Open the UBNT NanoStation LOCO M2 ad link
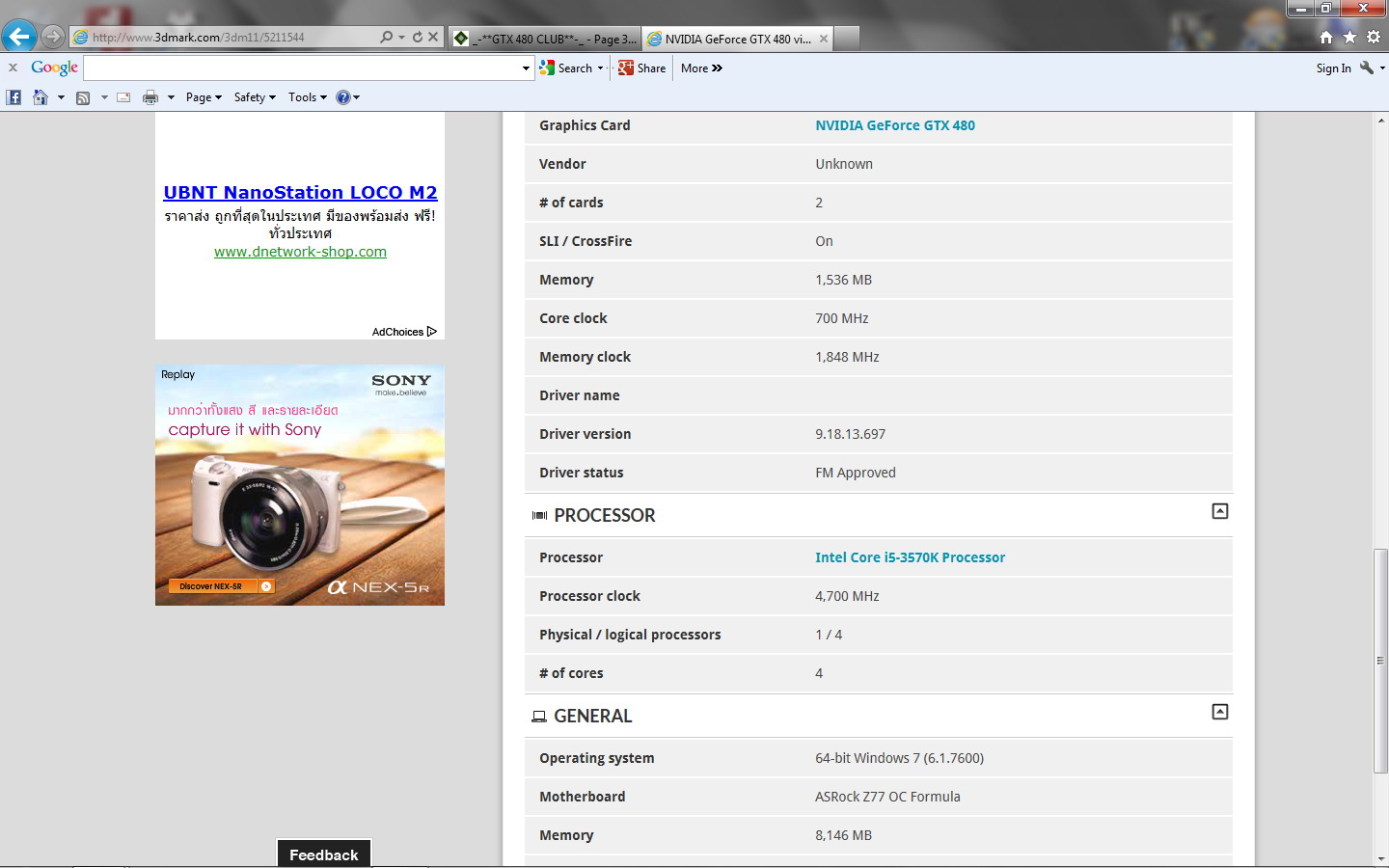 click(300, 192)
